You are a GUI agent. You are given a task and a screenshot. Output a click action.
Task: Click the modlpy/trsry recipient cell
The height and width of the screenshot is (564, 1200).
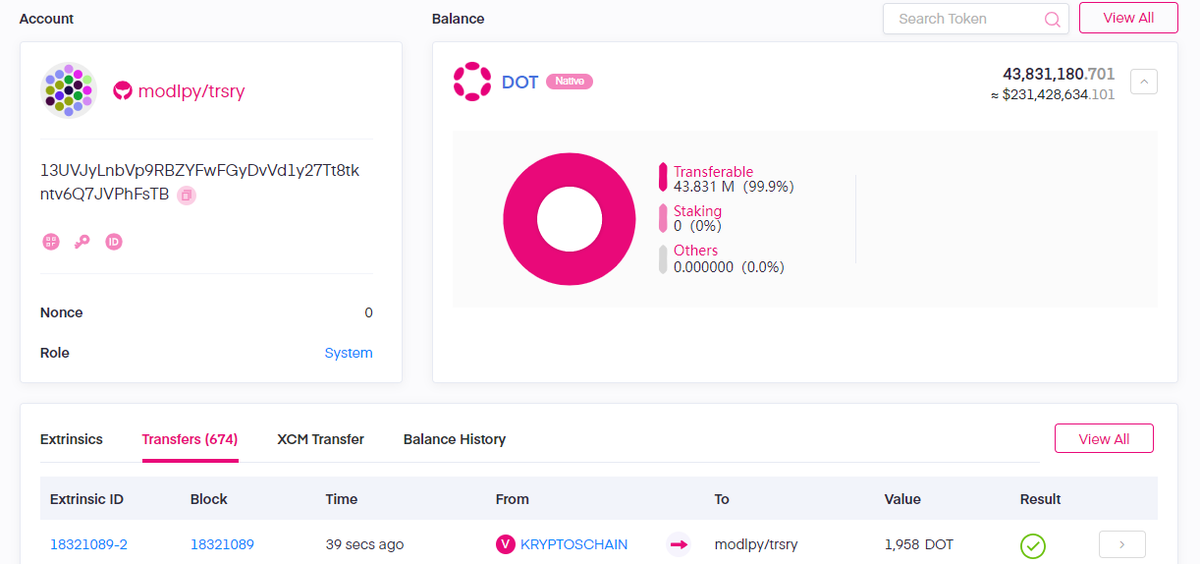[x=756, y=545]
